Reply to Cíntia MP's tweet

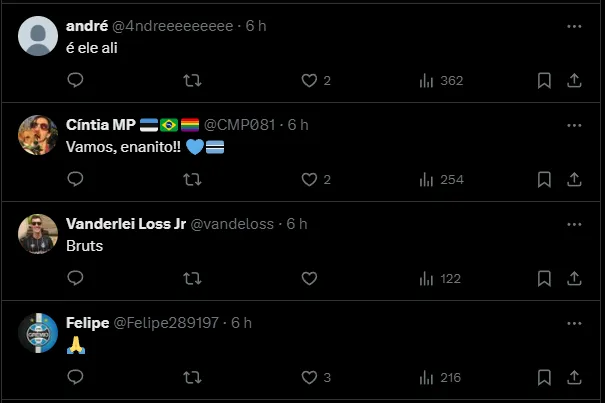[75, 180]
